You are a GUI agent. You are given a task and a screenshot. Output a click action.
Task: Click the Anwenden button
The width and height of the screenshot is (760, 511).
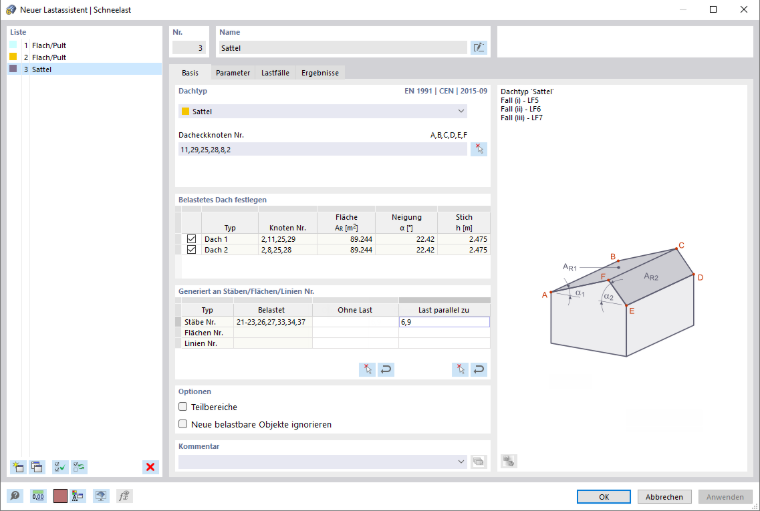[x=725, y=496]
